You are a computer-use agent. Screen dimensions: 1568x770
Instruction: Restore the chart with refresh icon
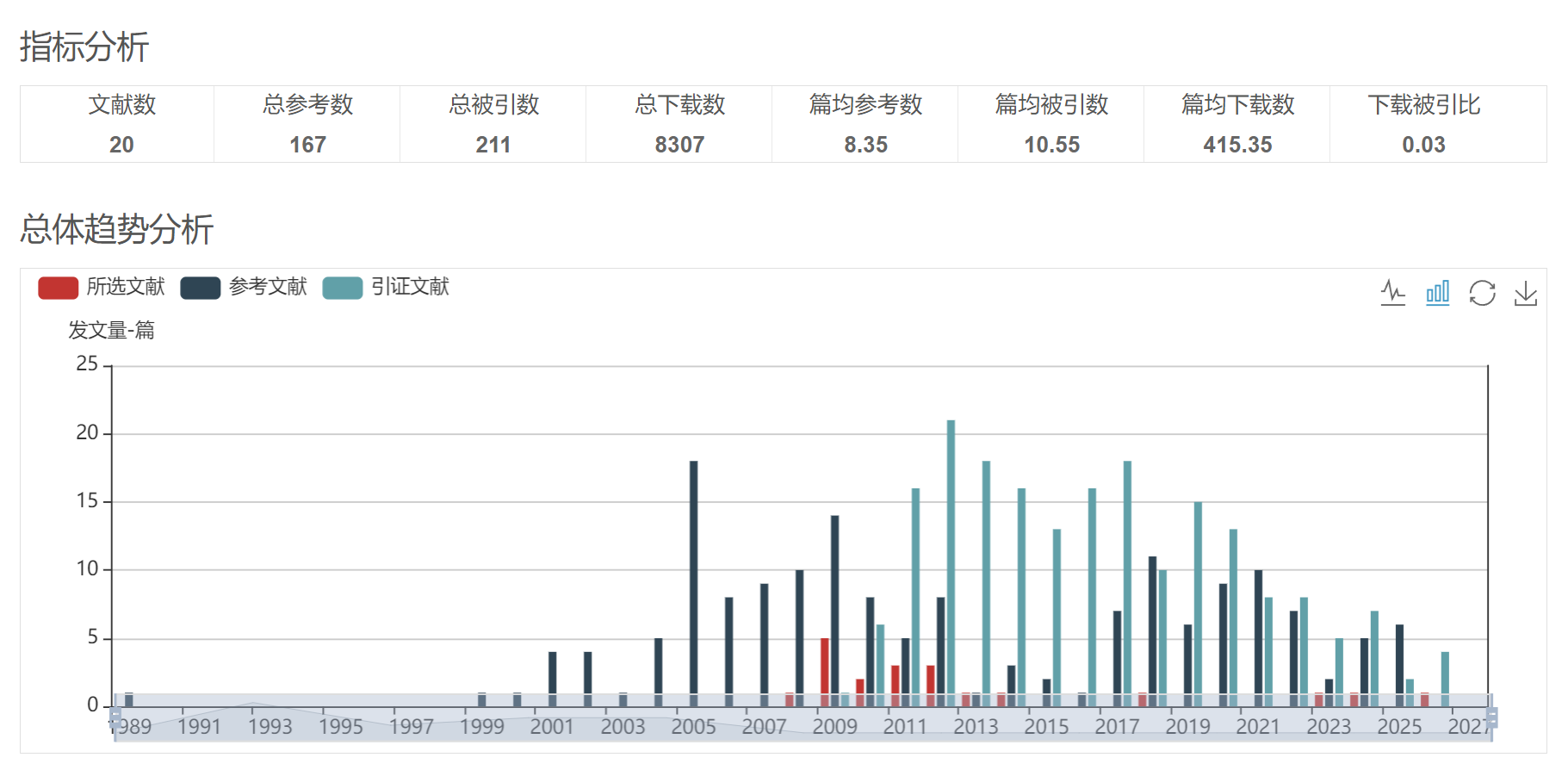point(1482,293)
